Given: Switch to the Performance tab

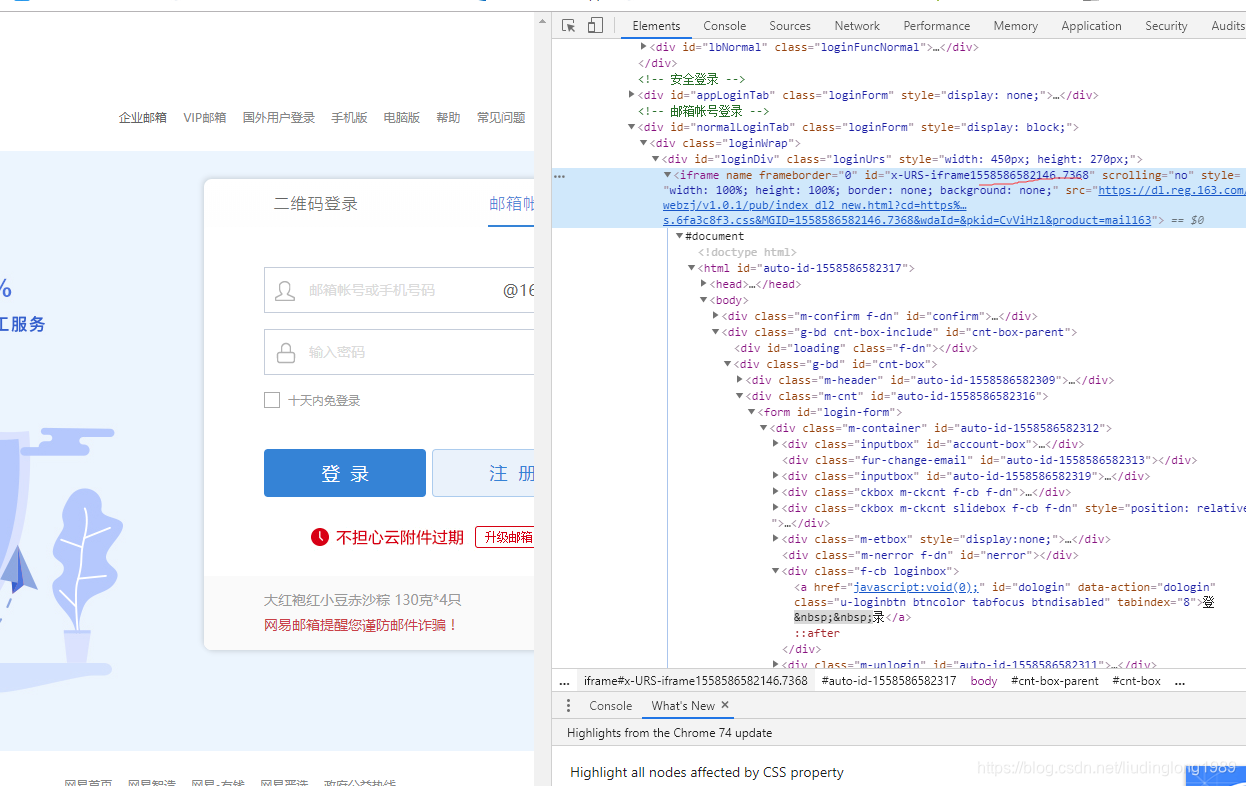Looking at the screenshot, I should 937,26.
